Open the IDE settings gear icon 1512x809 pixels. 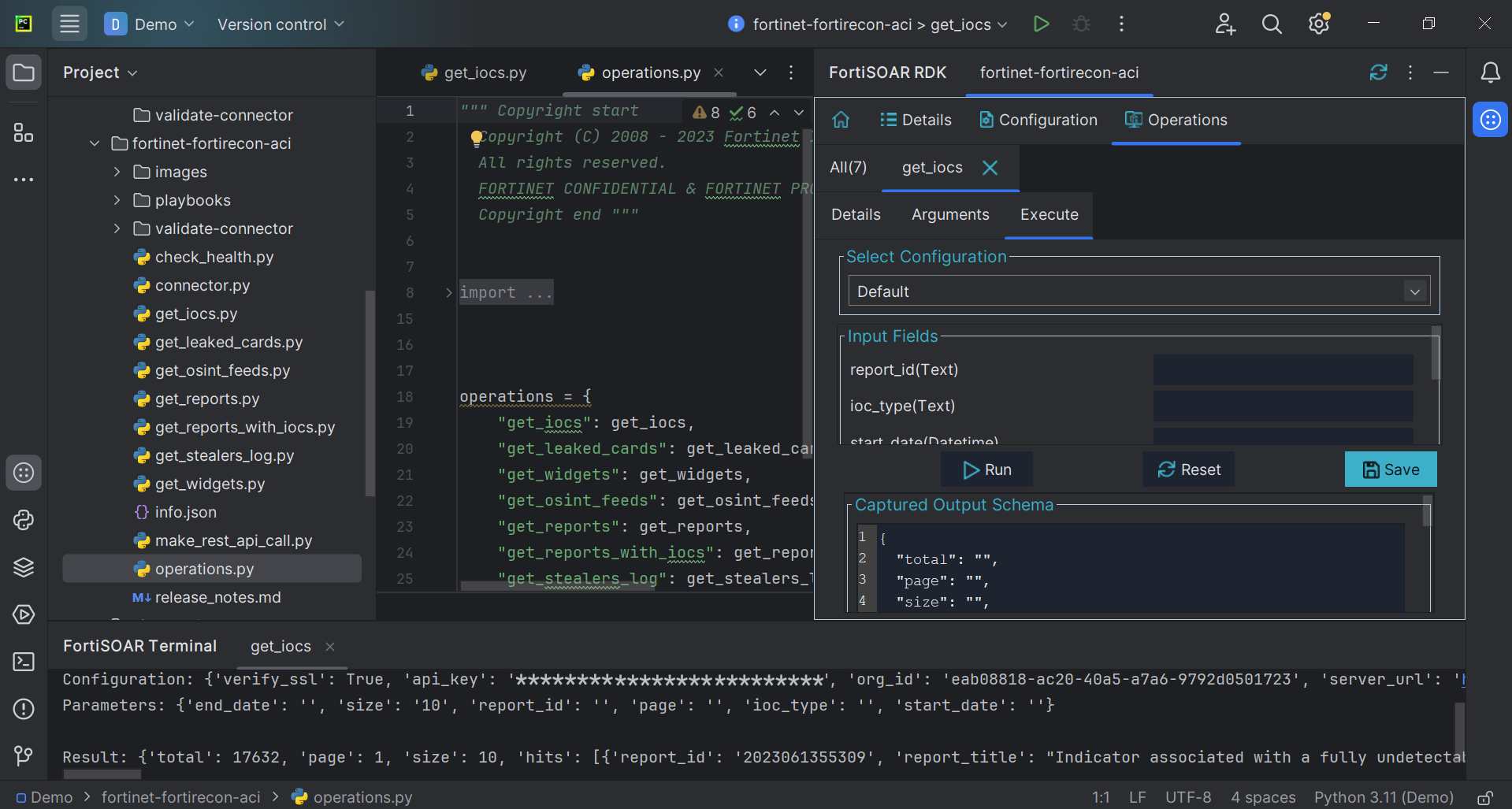pos(1319,24)
